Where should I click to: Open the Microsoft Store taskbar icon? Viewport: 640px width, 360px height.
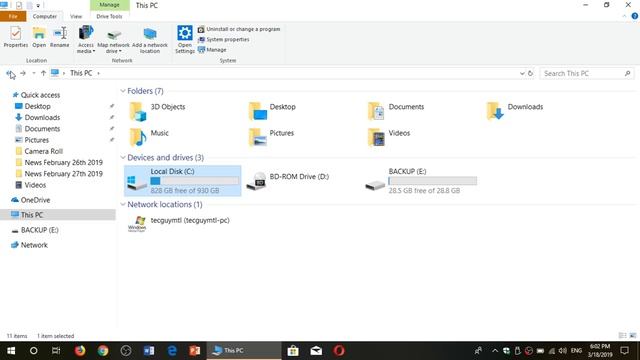(293, 351)
